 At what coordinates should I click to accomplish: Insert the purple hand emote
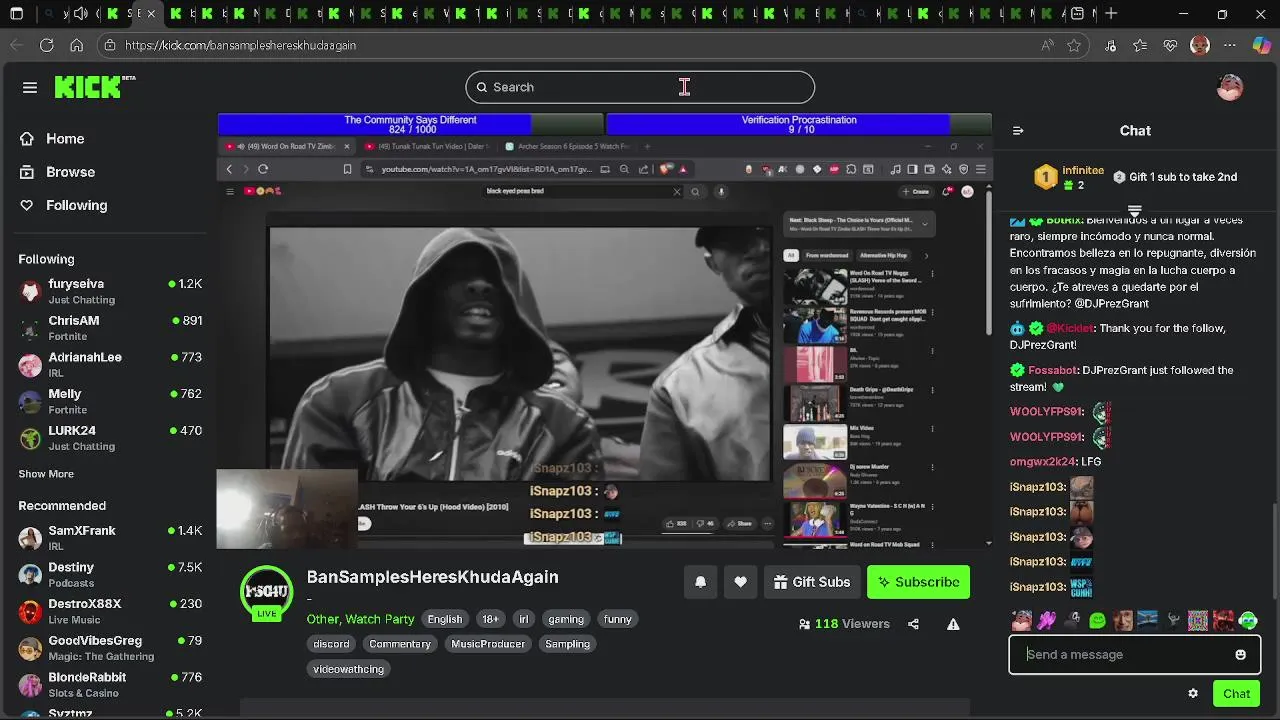tap(1047, 621)
